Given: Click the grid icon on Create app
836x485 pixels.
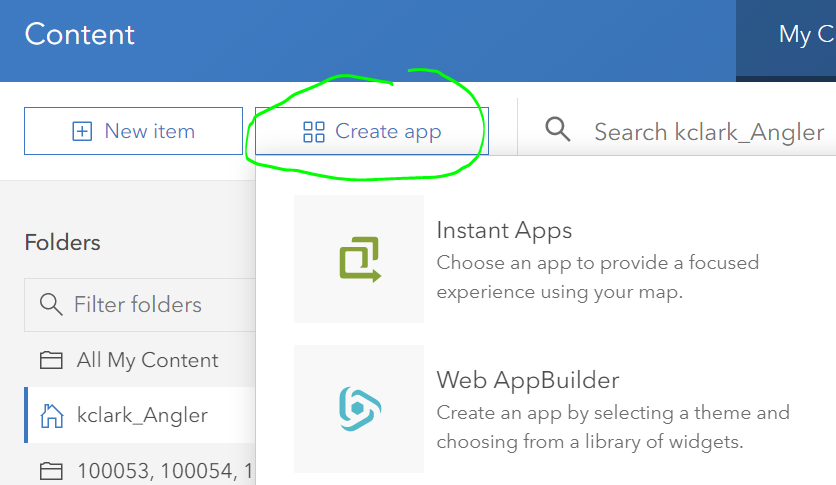Looking at the screenshot, I should (x=314, y=132).
